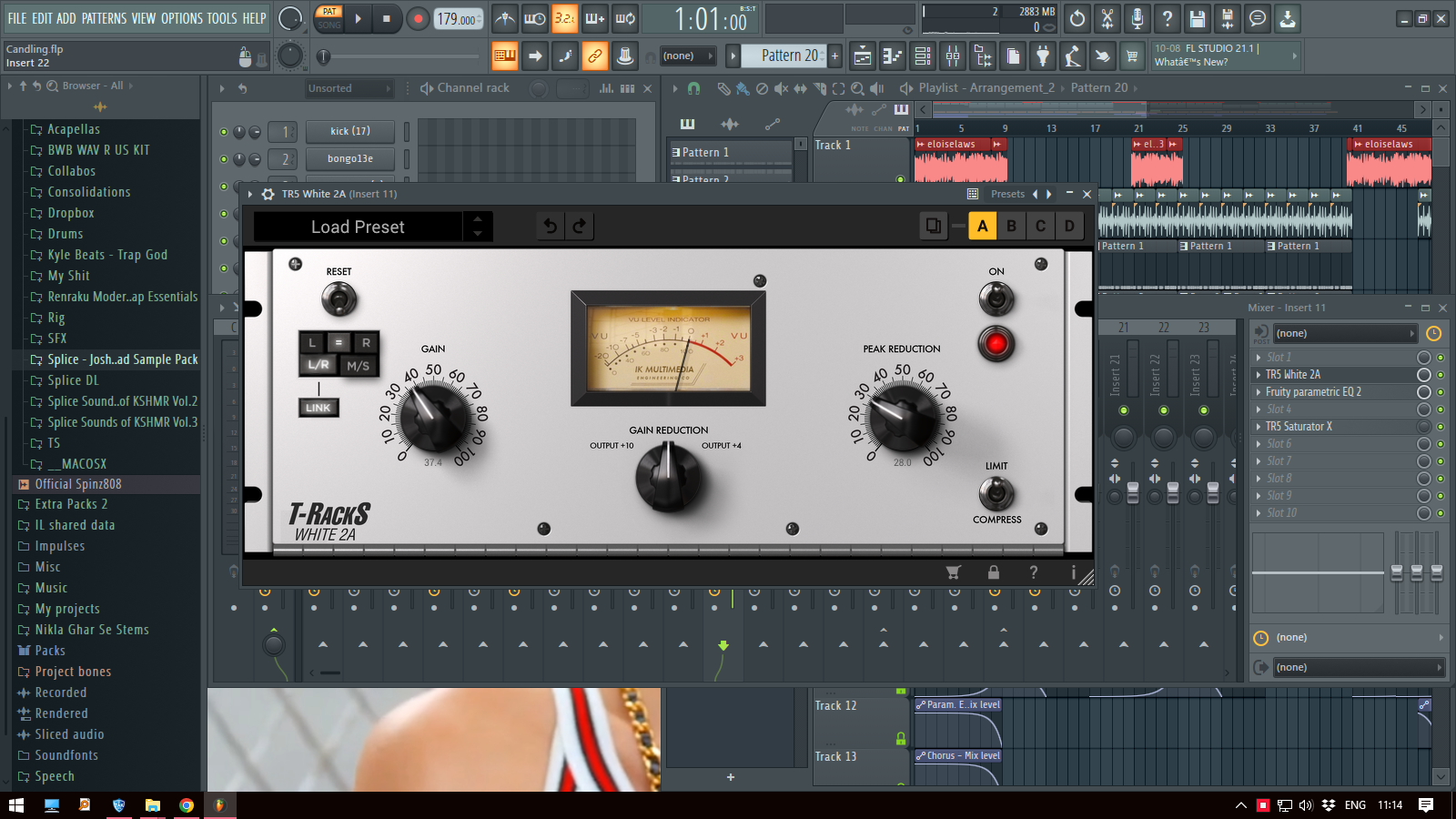The image size is (1456, 819).
Task: Open the HELP menu
Action: [x=255, y=18]
